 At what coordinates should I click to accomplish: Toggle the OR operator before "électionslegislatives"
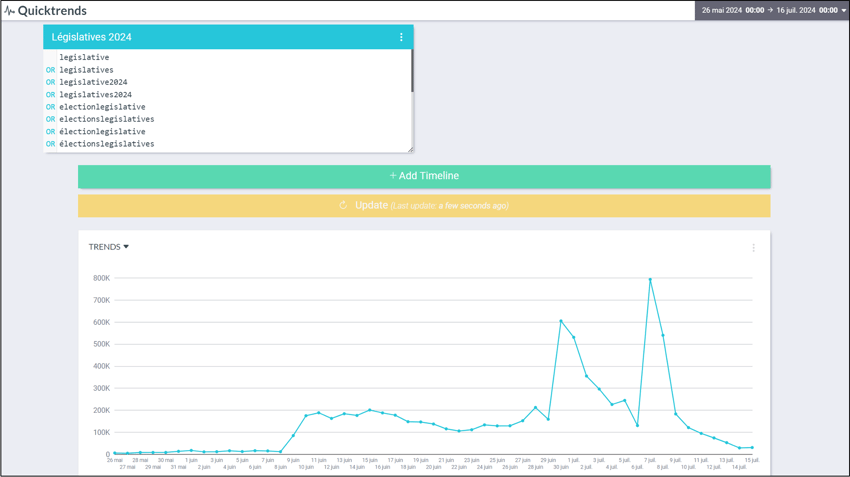point(50,144)
